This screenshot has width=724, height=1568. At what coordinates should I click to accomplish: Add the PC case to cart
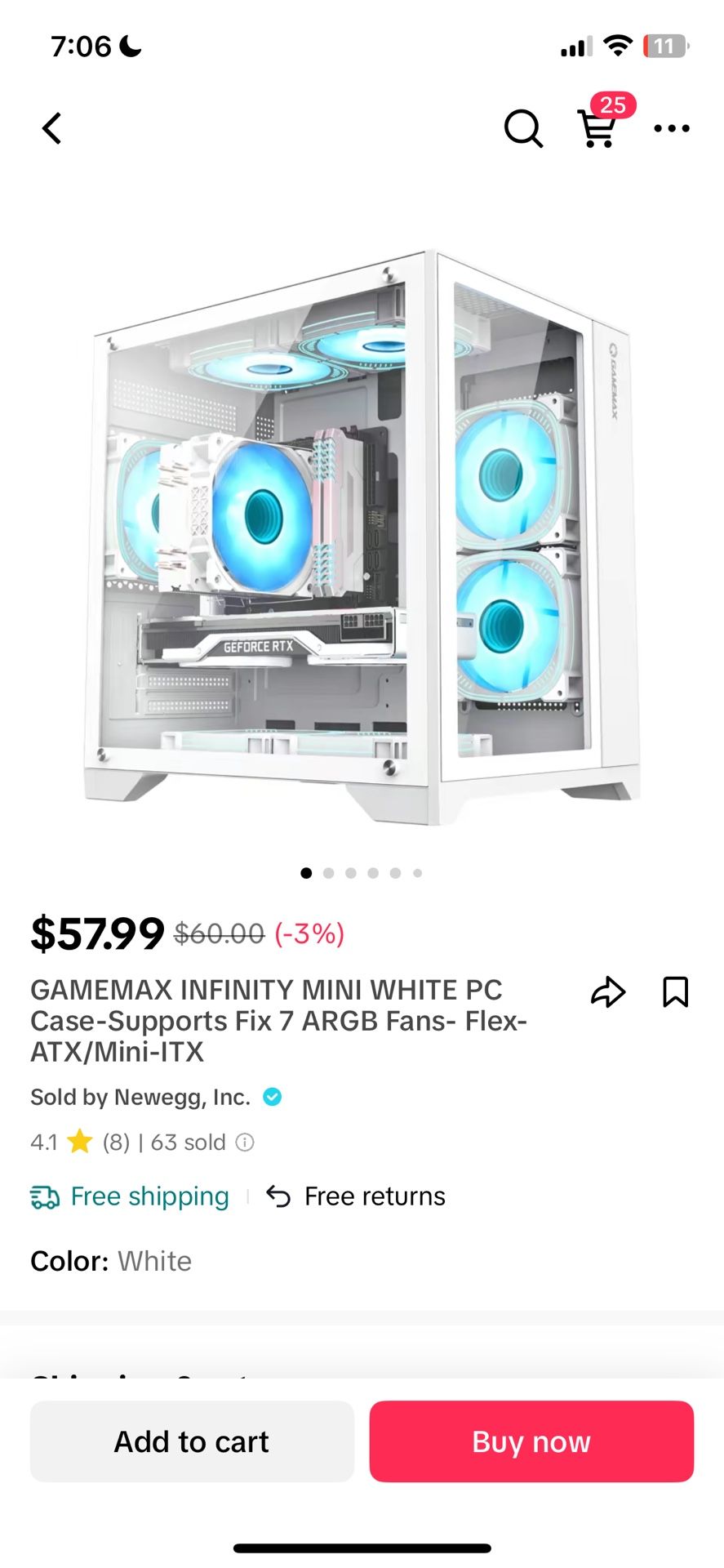point(192,1441)
